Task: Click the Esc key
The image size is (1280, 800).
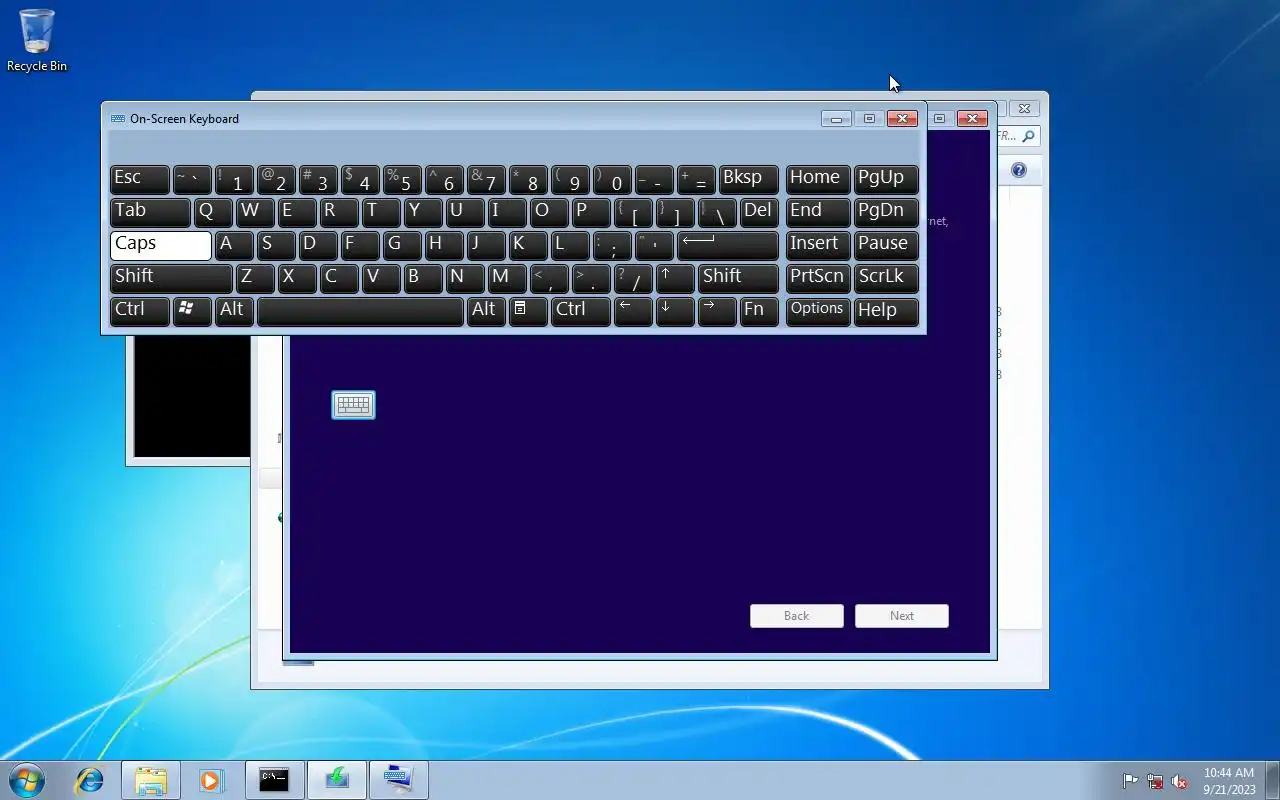Action: (139, 179)
